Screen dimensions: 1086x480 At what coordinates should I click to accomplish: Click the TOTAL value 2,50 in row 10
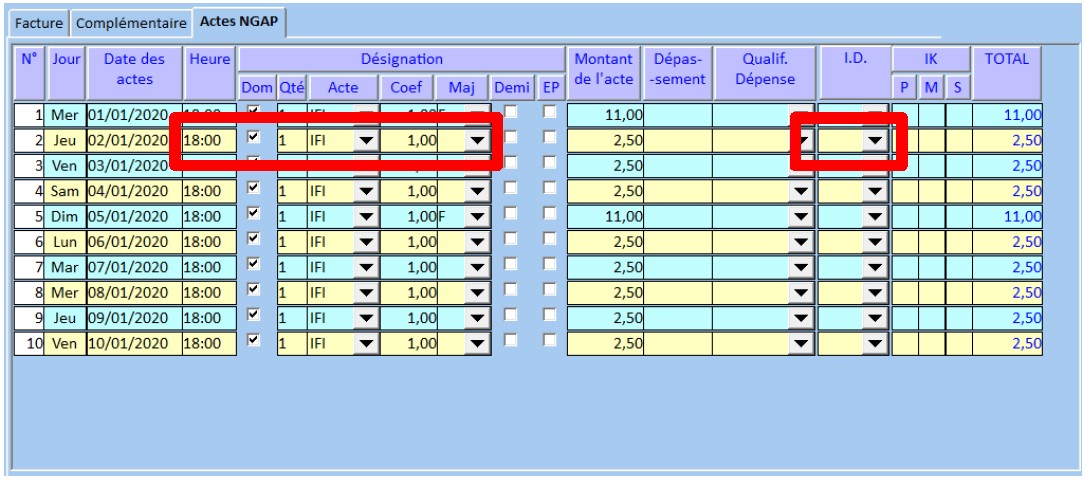(1007, 344)
